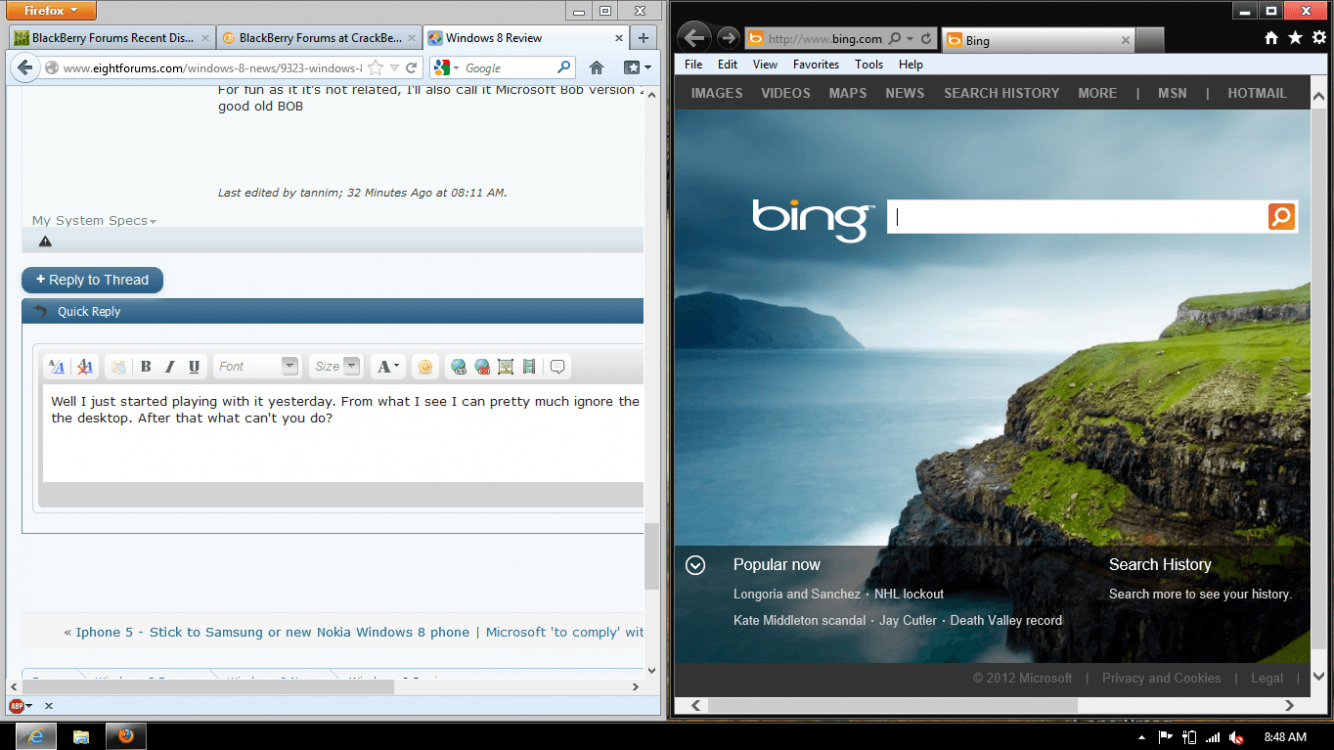Open Internet Explorer favorites star
Screen dimensions: 1334x750
coord(1295,38)
